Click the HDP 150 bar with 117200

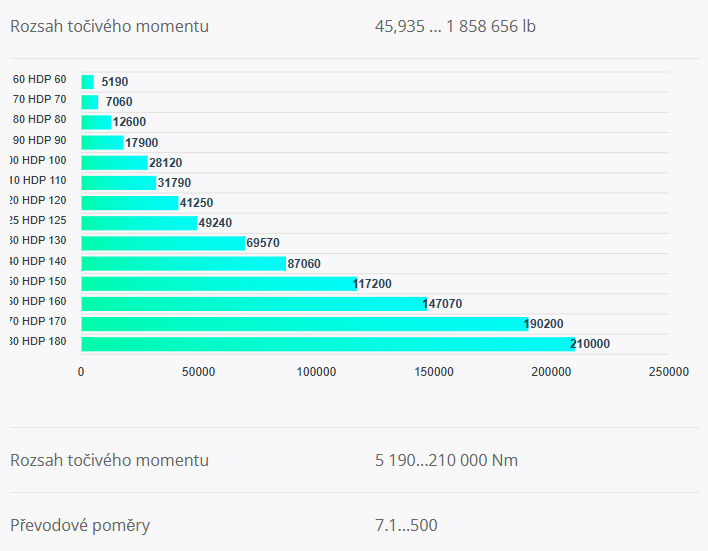pos(219,284)
